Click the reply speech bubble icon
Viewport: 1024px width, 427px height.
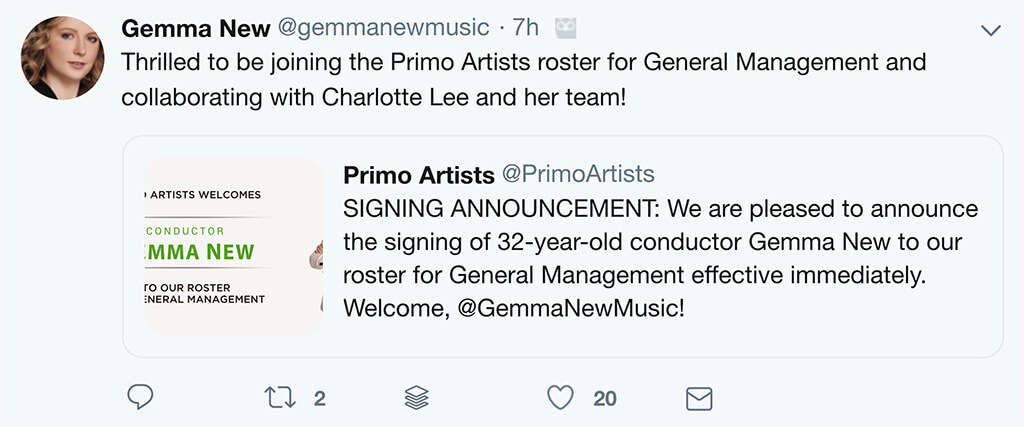click(141, 398)
